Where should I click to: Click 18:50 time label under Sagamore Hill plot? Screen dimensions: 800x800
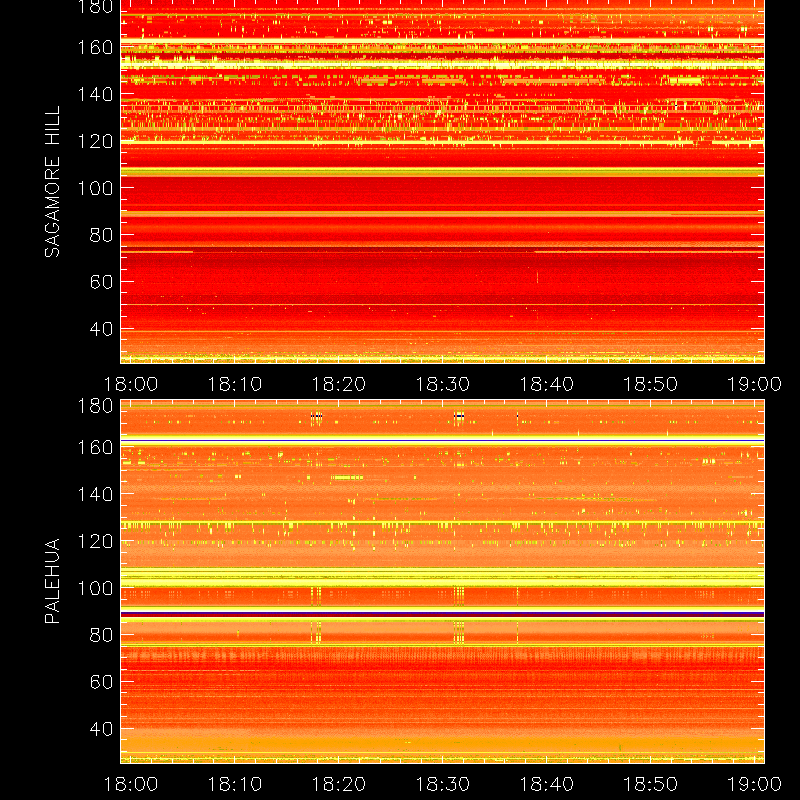pyautogui.click(x=651, y=384)
